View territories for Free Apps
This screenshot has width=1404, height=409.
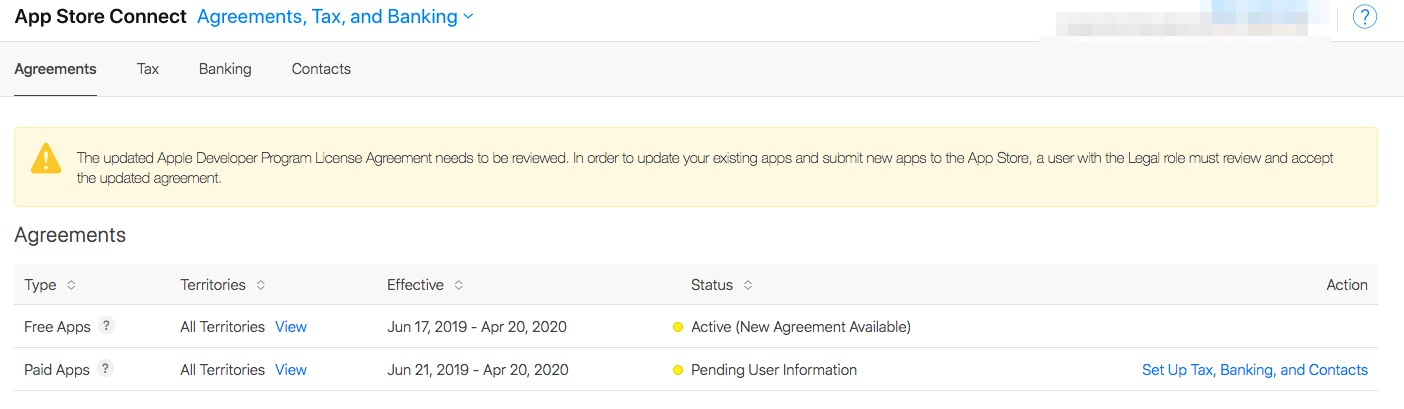(x=291, y=327)
